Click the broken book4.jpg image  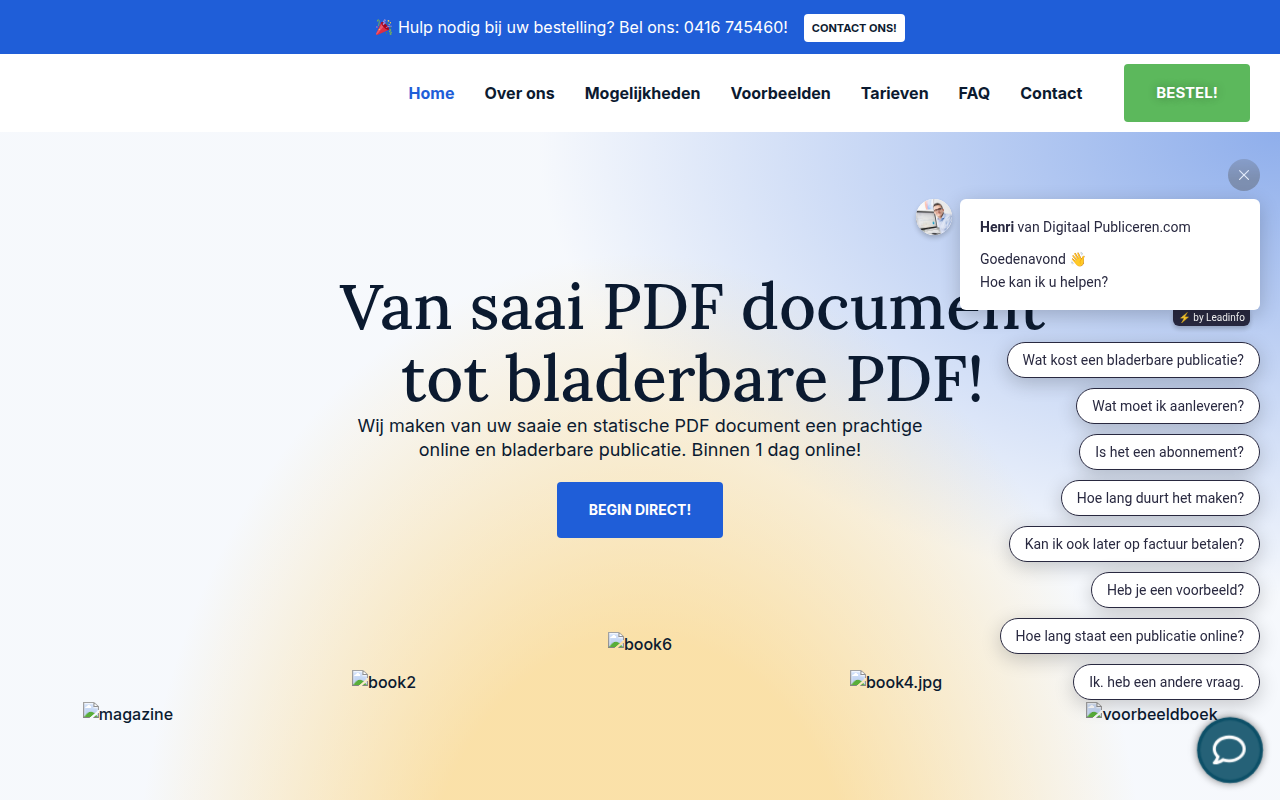pos(896,682)
